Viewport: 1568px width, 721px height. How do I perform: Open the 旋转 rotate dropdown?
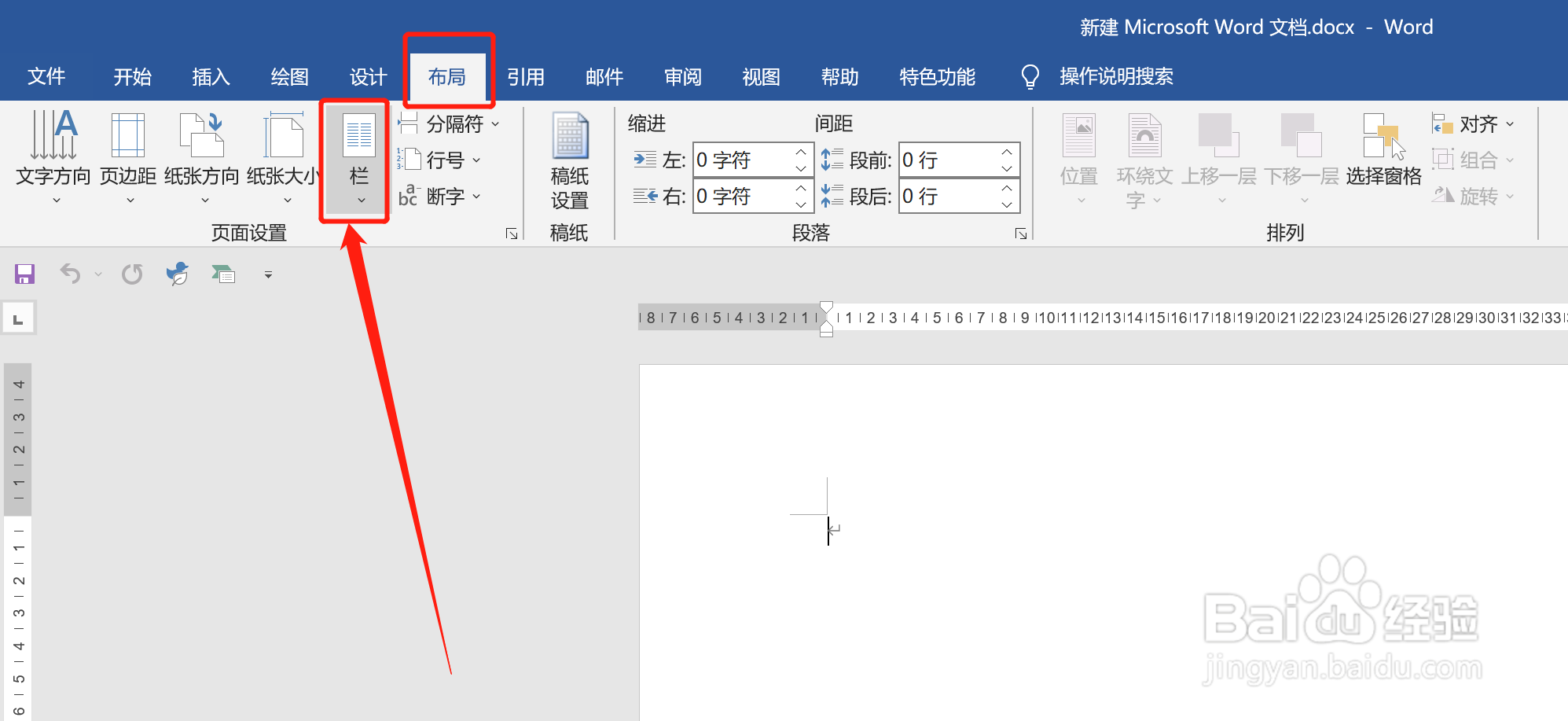coord(1473,196)
